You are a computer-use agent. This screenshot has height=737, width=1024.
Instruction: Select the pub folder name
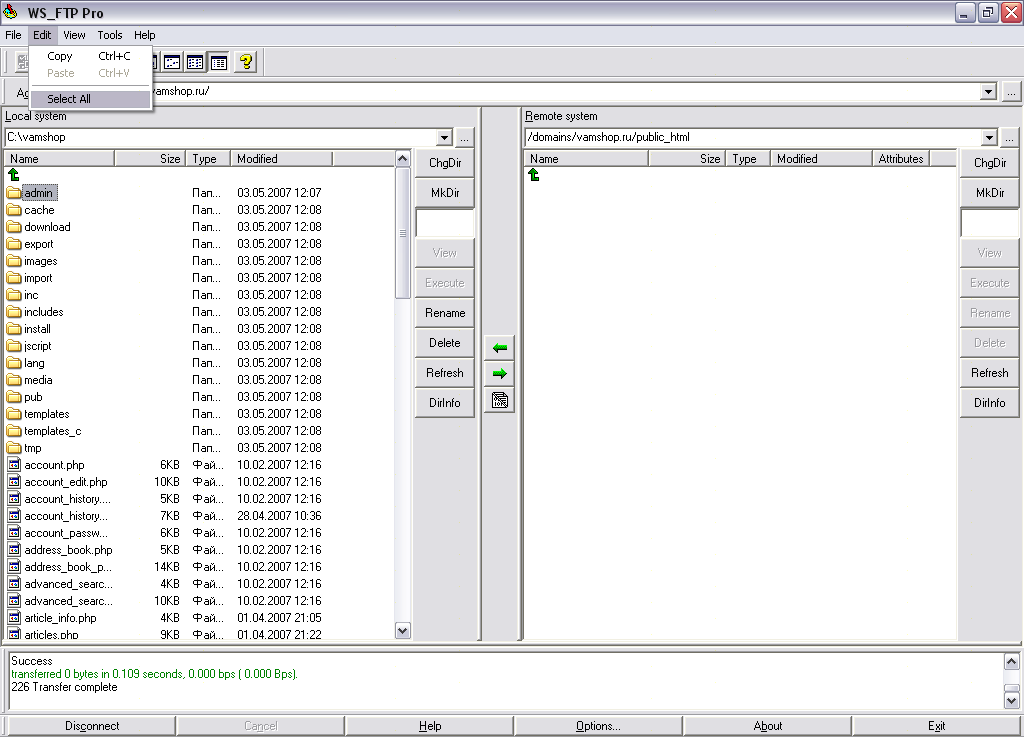pyautogui.click(x=33, y=397)
